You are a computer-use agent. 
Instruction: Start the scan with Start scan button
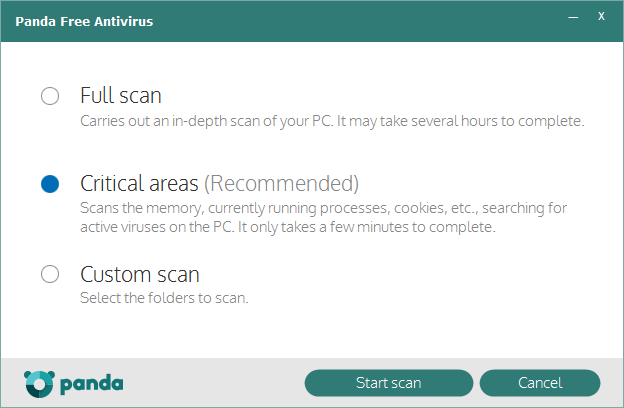click(x=389, y=383)
